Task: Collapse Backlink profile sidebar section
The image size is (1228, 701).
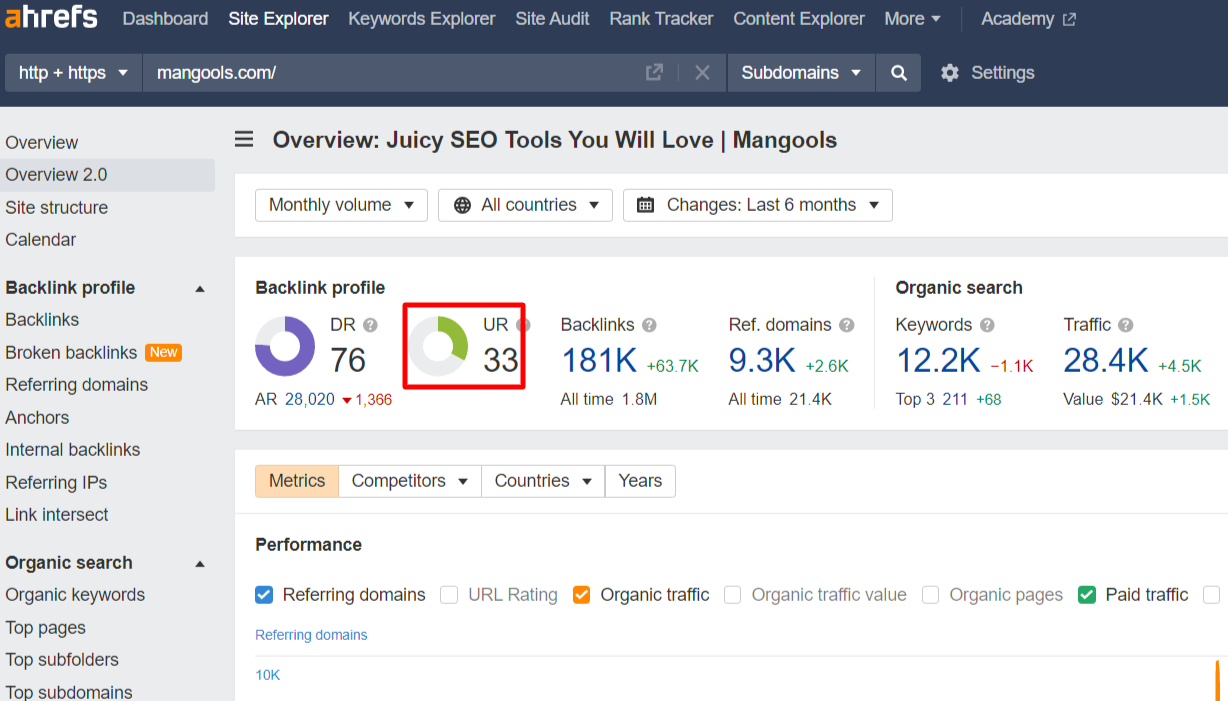Action: pyautogui.click(x=200, y=288)
